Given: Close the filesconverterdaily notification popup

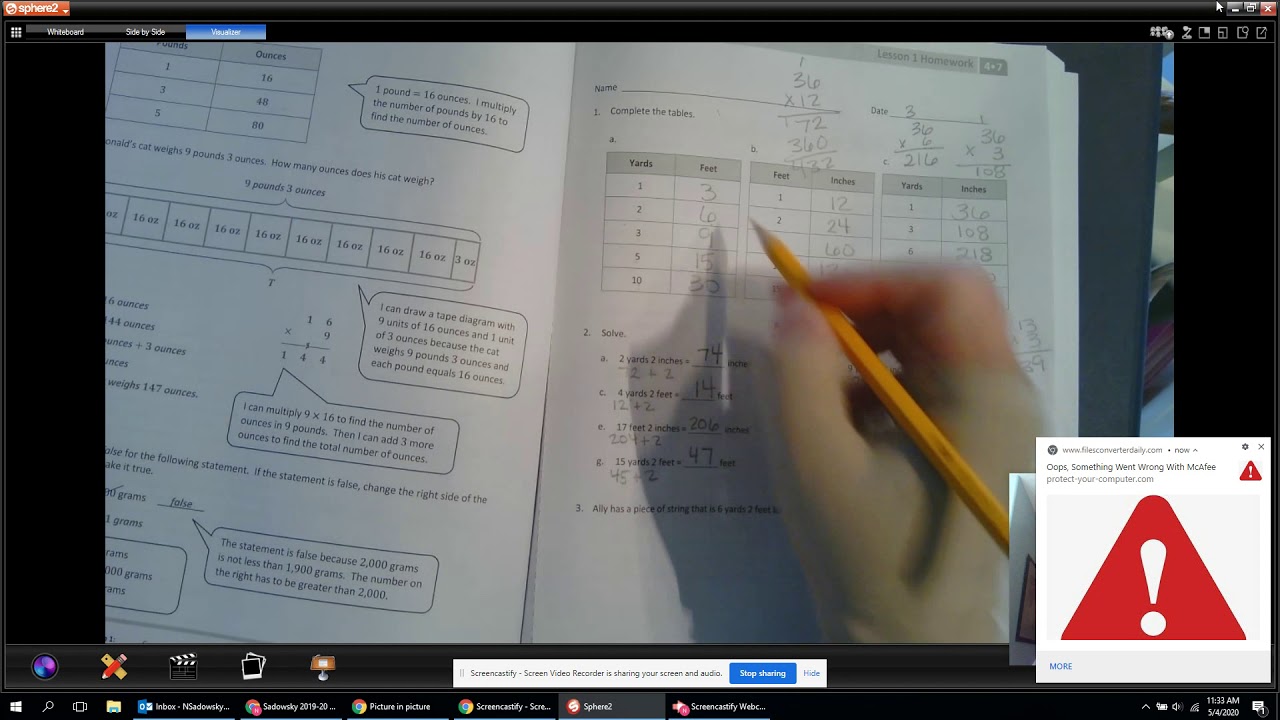Looking at the screenshot, I should (1261, 447).
